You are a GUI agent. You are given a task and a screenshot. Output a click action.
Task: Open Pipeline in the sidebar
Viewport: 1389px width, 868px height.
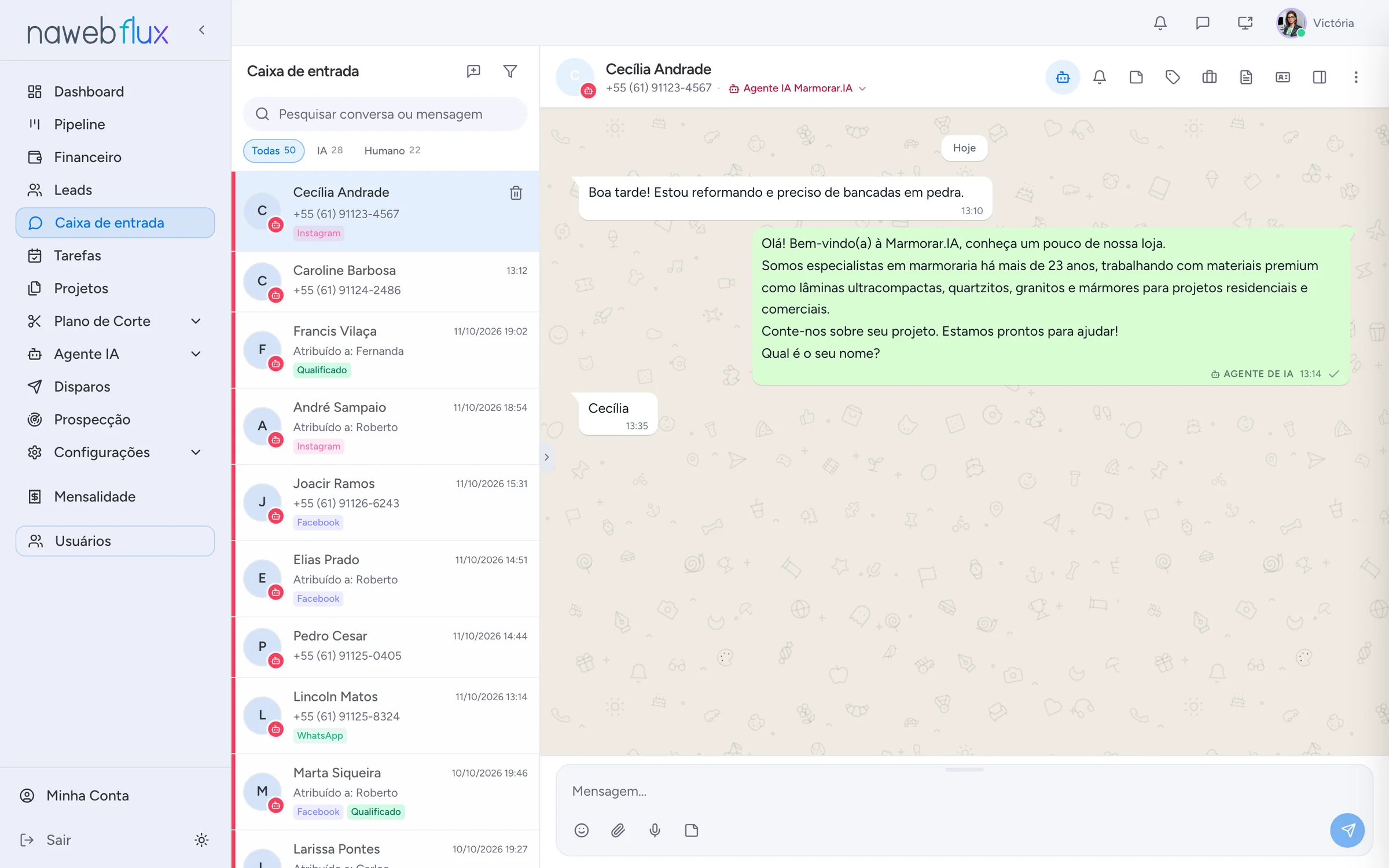pyautogui.click(x=115, y=124)
